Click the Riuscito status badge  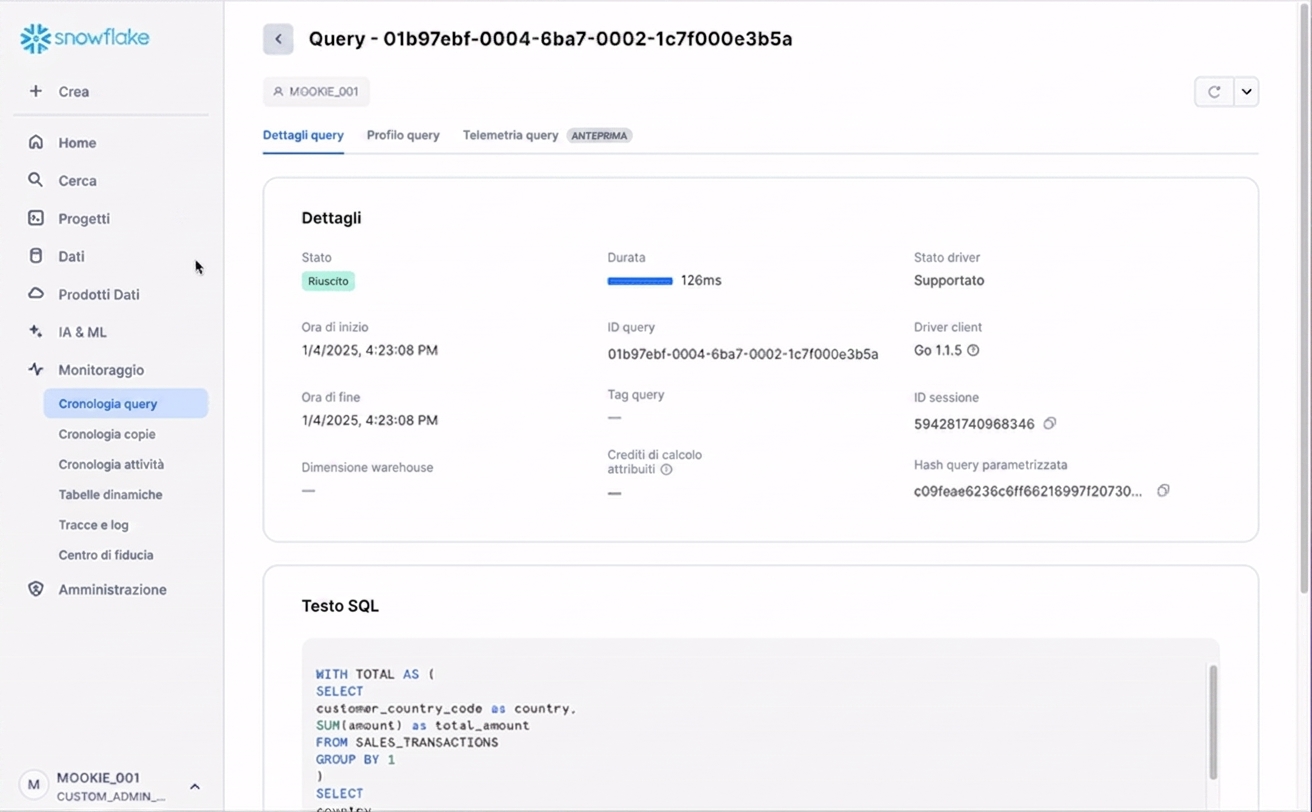(328, 281)
